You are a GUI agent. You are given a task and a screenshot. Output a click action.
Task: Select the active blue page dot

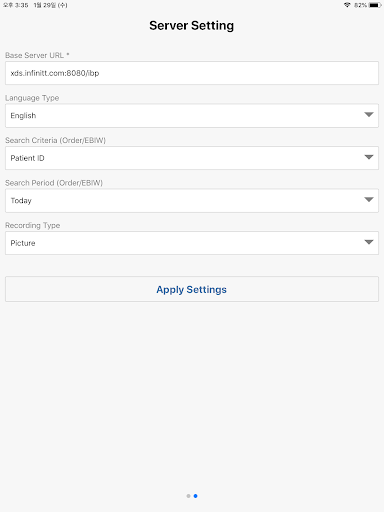click(195, 496)
